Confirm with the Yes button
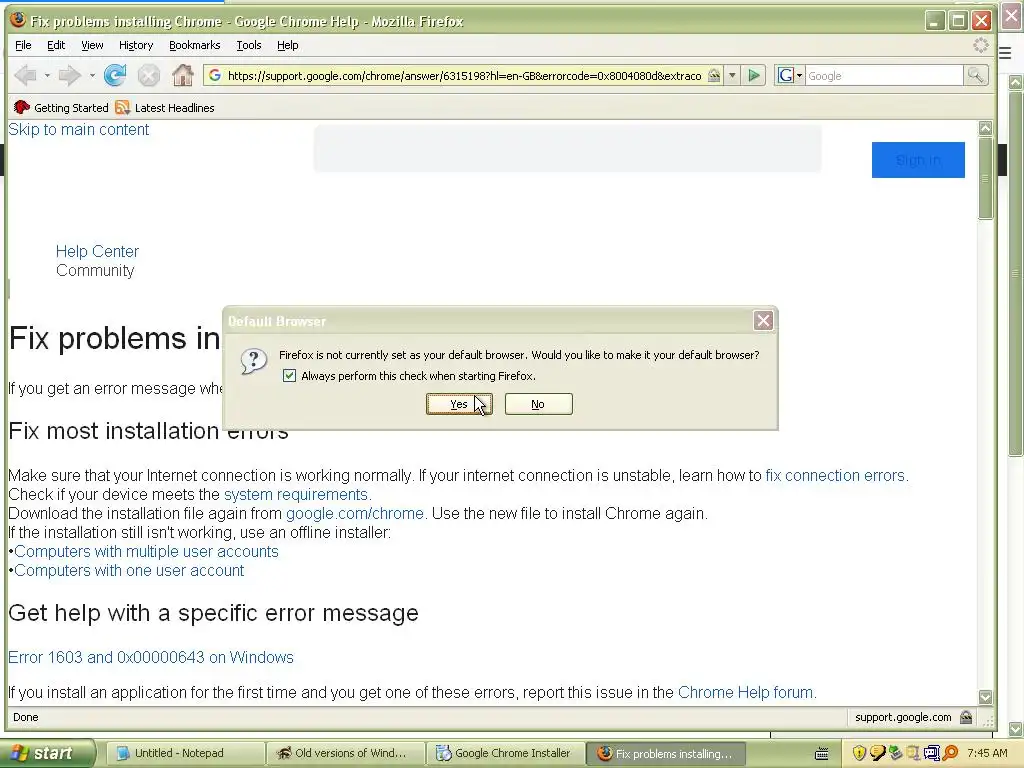 pos(459,404)
